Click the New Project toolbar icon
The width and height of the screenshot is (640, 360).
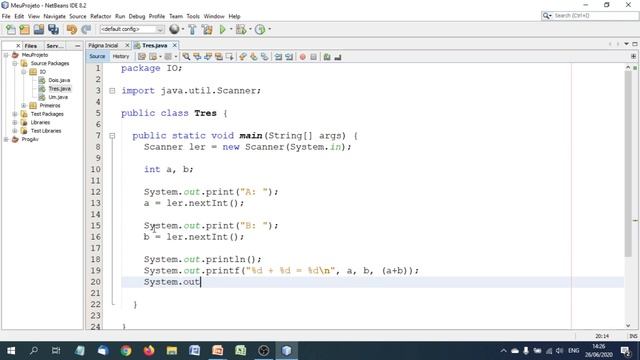point(24,29)
